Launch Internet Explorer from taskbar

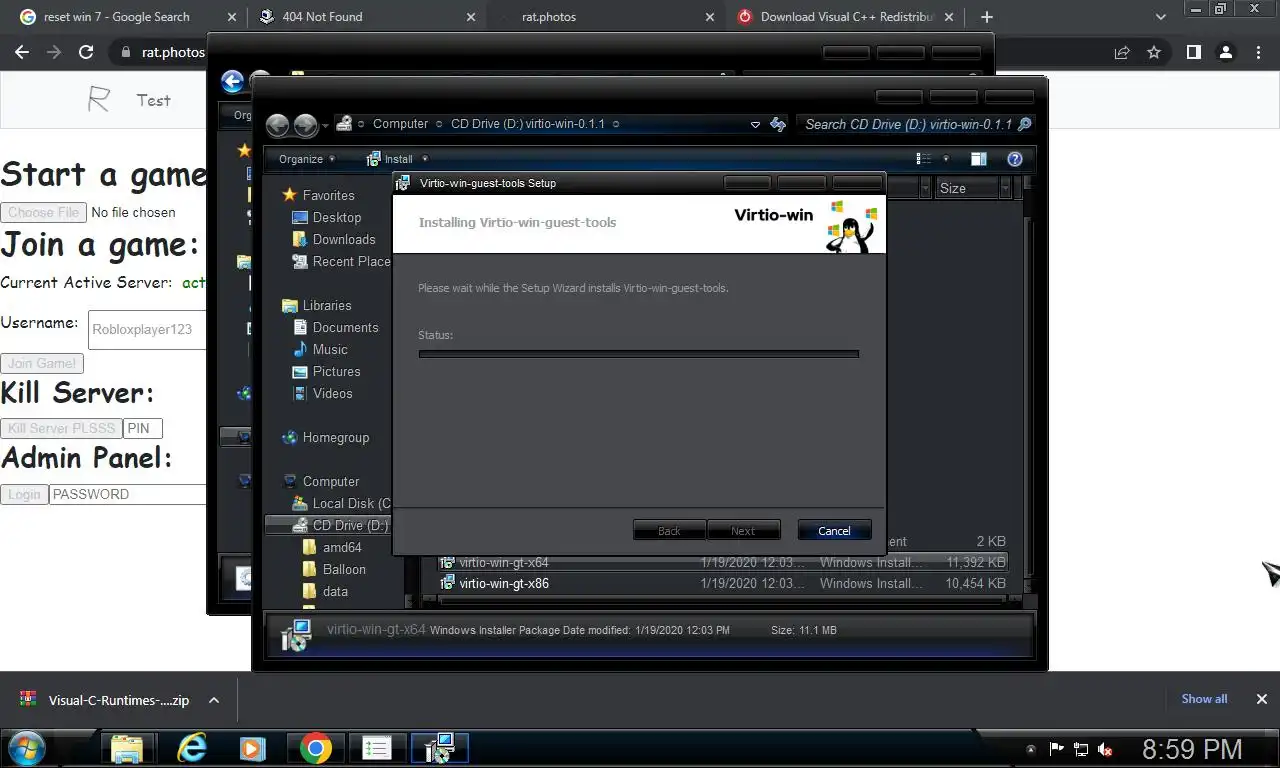point(191,748)
